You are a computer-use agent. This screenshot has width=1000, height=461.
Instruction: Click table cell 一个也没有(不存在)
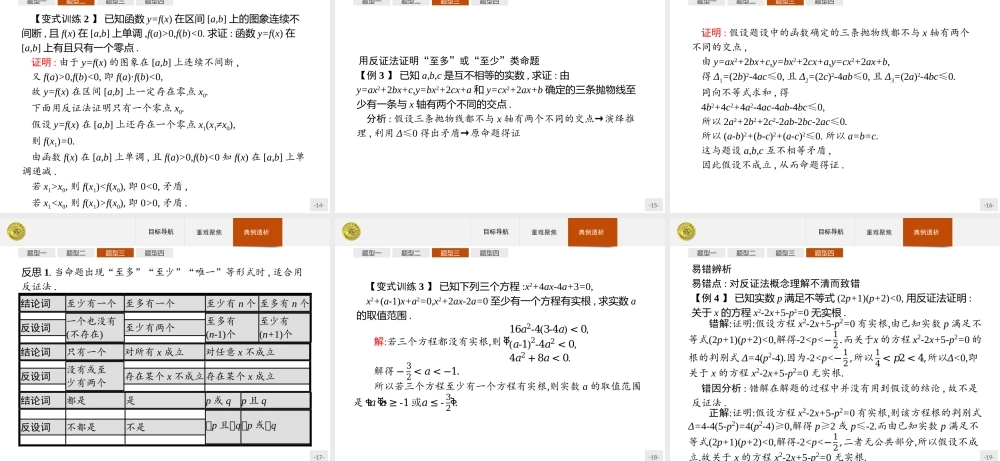95,328
